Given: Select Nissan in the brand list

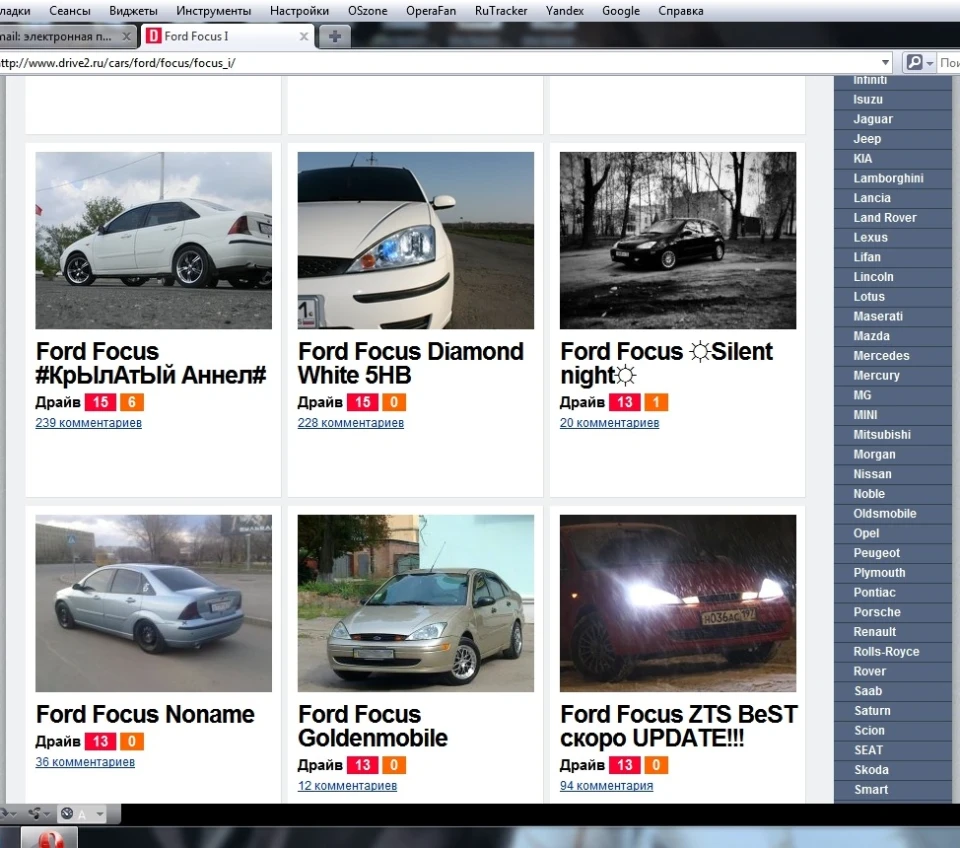Looking at the screenshot, I should 893,474.
